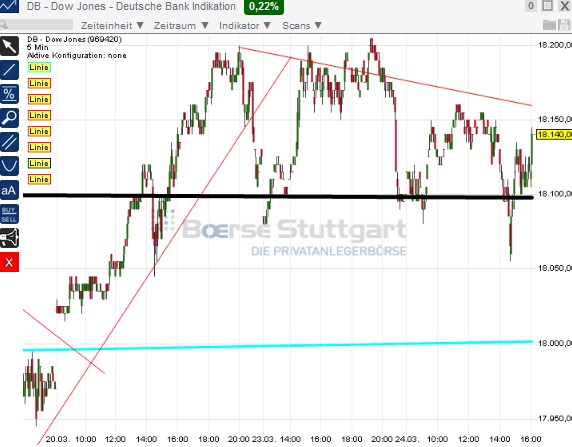The image size is (572, 447).
Task: Click the green 0,22% change badge
Action: [264, 7]
